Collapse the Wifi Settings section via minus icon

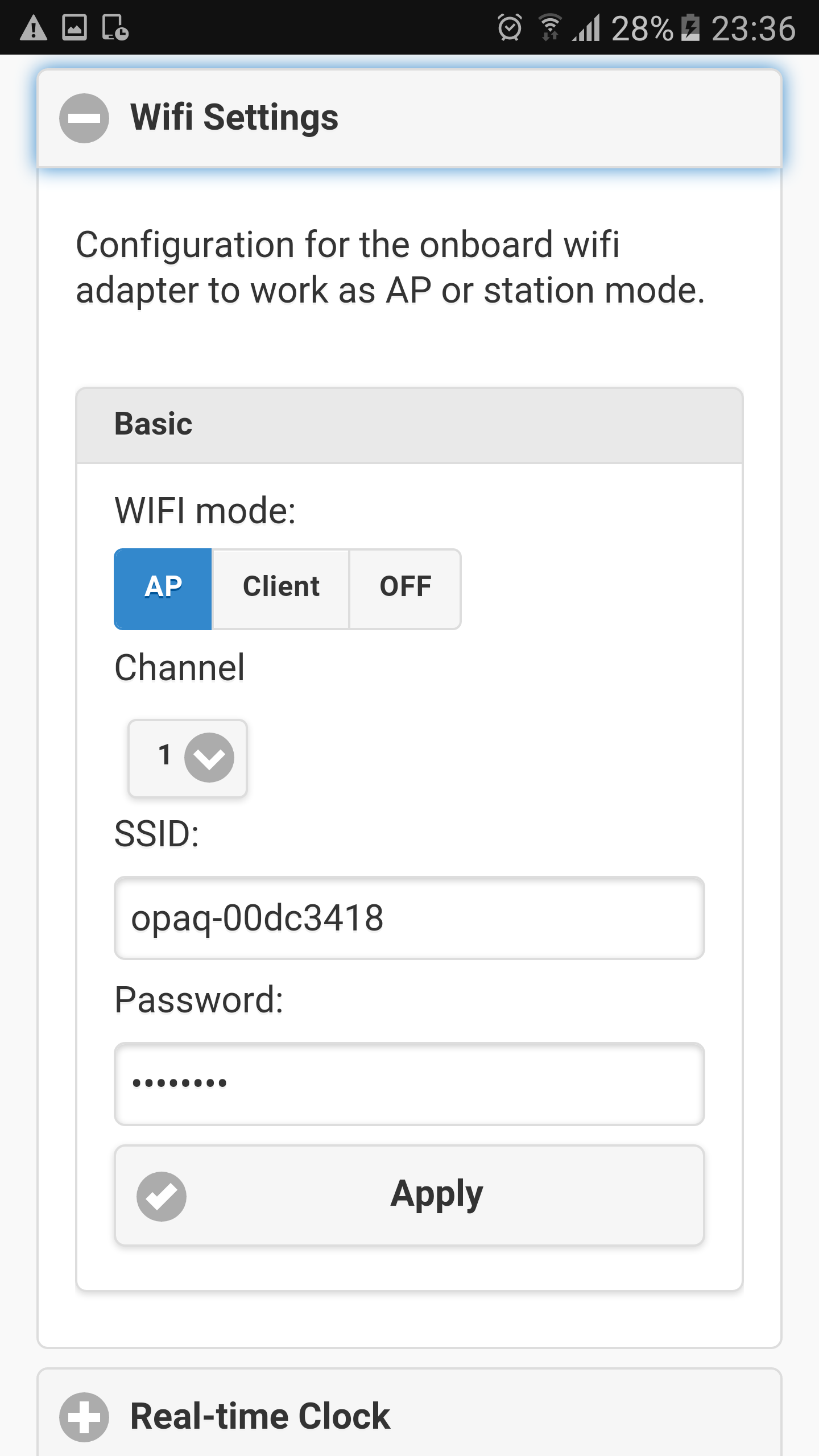point(84,118)
